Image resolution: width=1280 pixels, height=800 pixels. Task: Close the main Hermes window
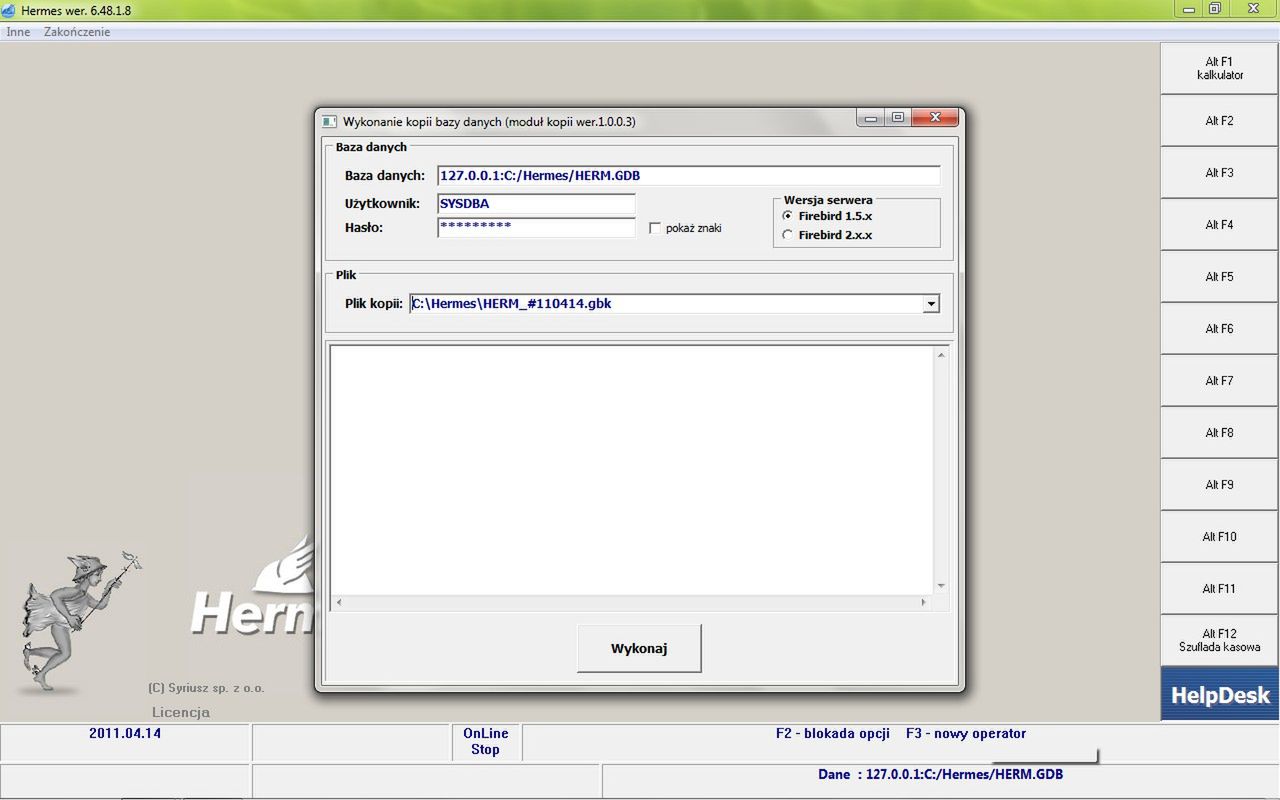(1253, 9)
